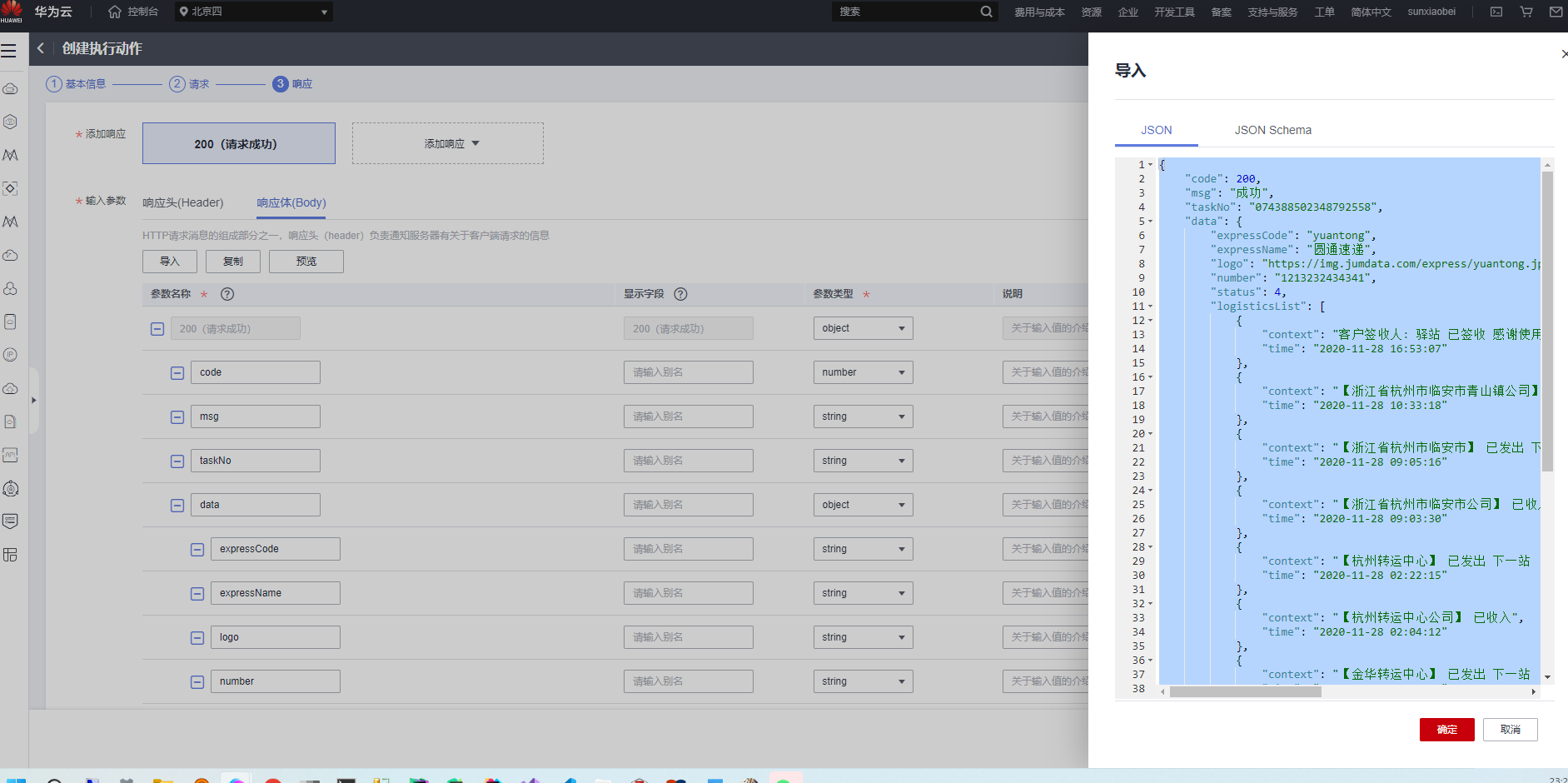The height and width of the screenshot is (783, 1568).
Task: Open the 添加响应 dropdown
Action: pyautogui.click(x=448, y=143)
